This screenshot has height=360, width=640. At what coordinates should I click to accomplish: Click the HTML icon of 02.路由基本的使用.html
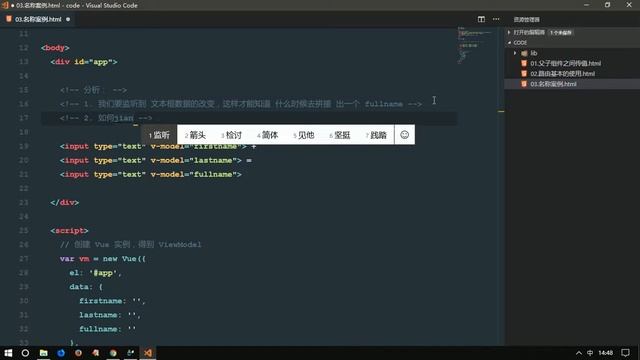click(x=524, y=73)
